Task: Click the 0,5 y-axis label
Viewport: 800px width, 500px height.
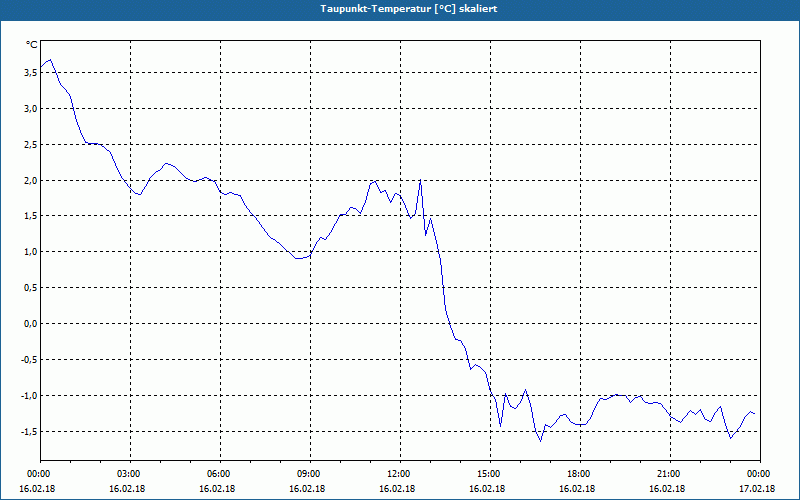Action: tap(31, 288)
